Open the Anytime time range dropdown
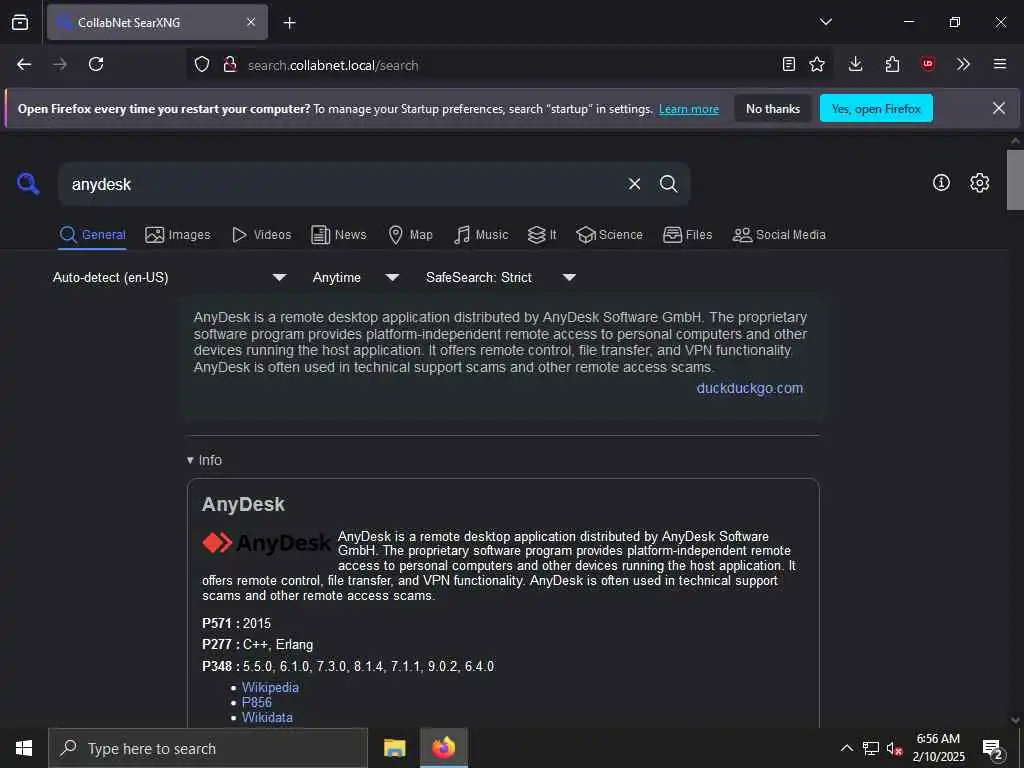This screenshot has height=768, width=1024. point(355,278)
